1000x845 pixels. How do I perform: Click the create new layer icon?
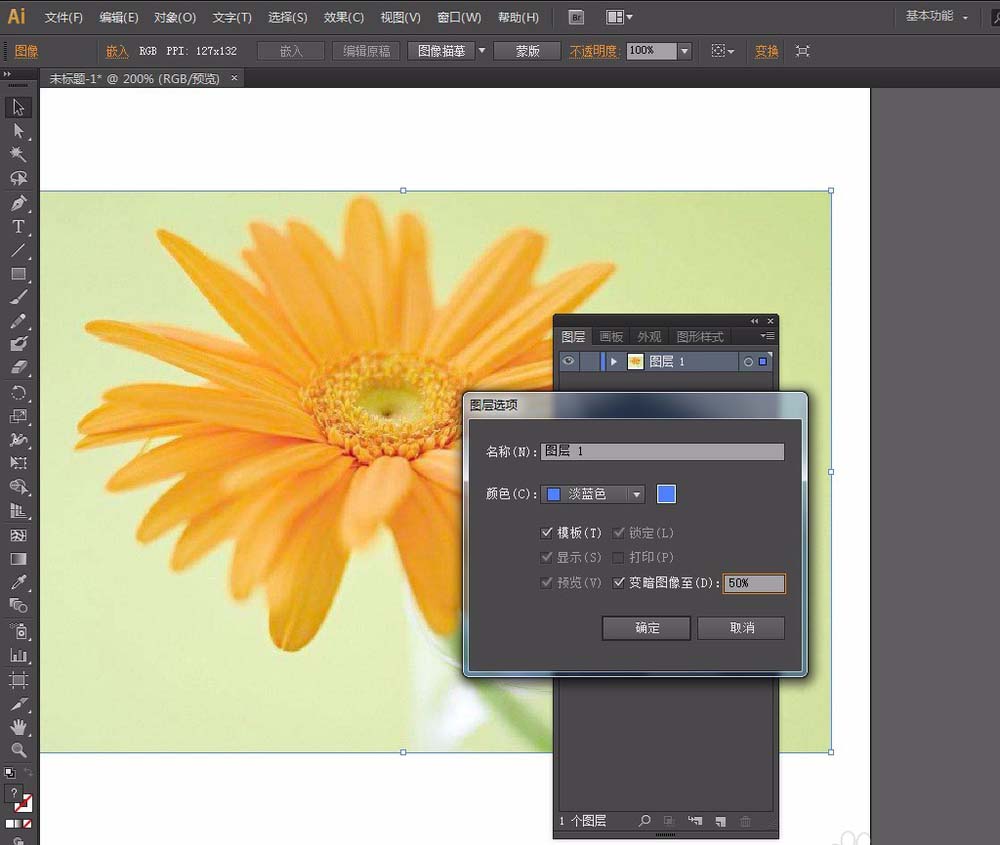[721, 821]
